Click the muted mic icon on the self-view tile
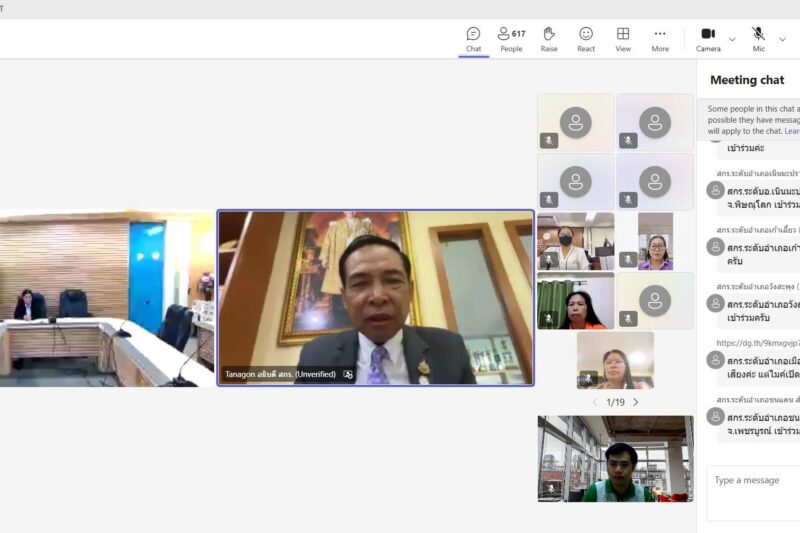 [551, 489]
